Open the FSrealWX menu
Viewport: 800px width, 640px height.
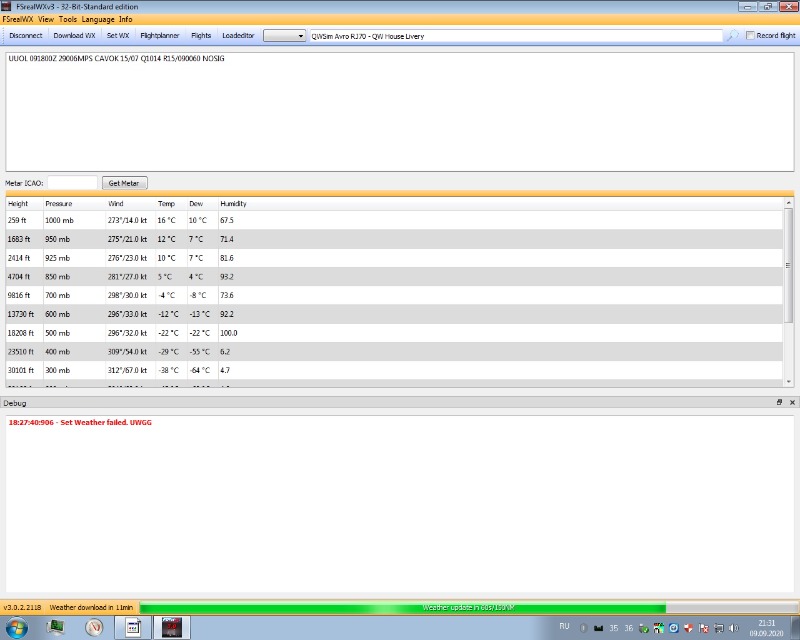18,19
